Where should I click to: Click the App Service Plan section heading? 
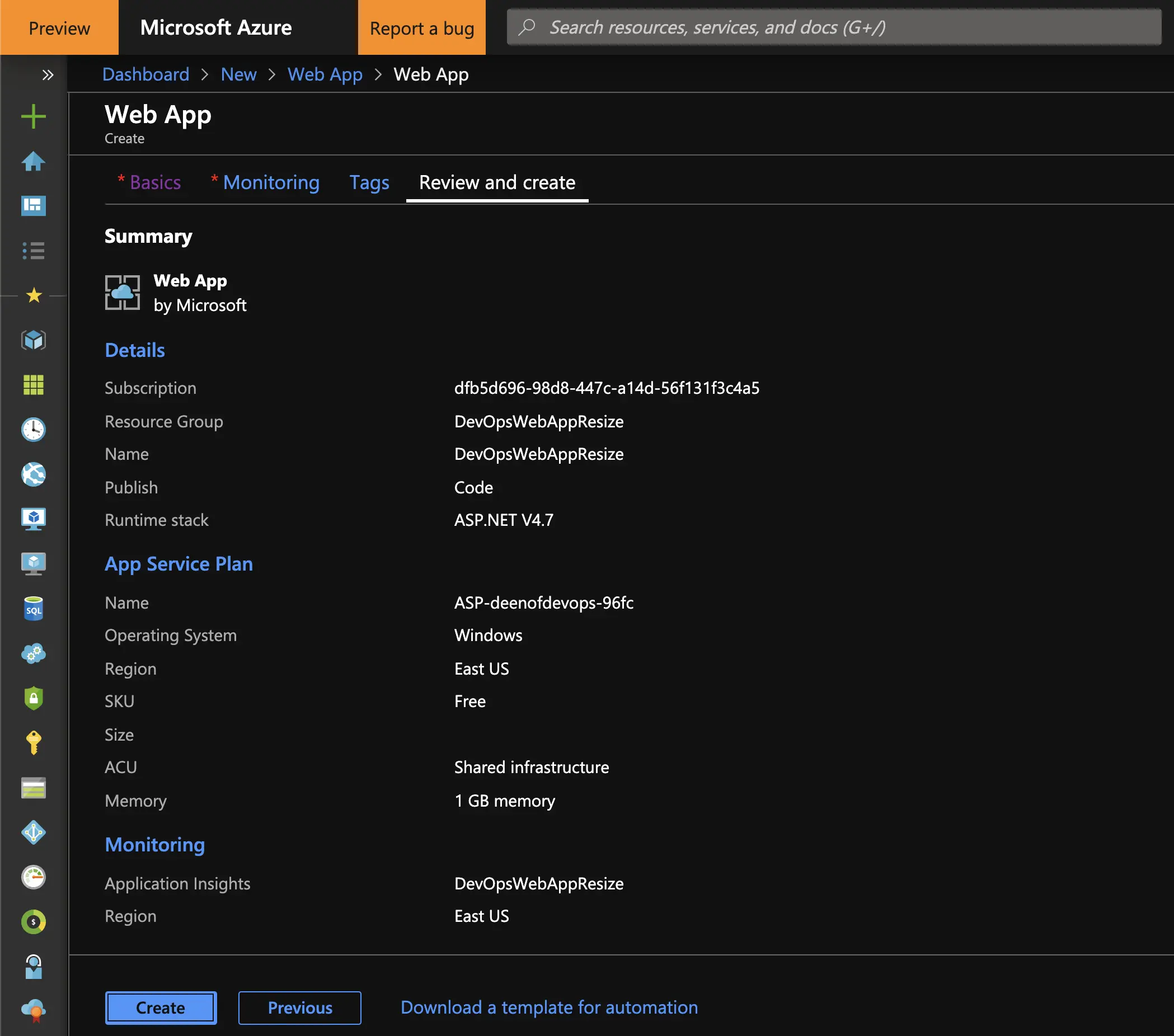(x=179, y=564)
